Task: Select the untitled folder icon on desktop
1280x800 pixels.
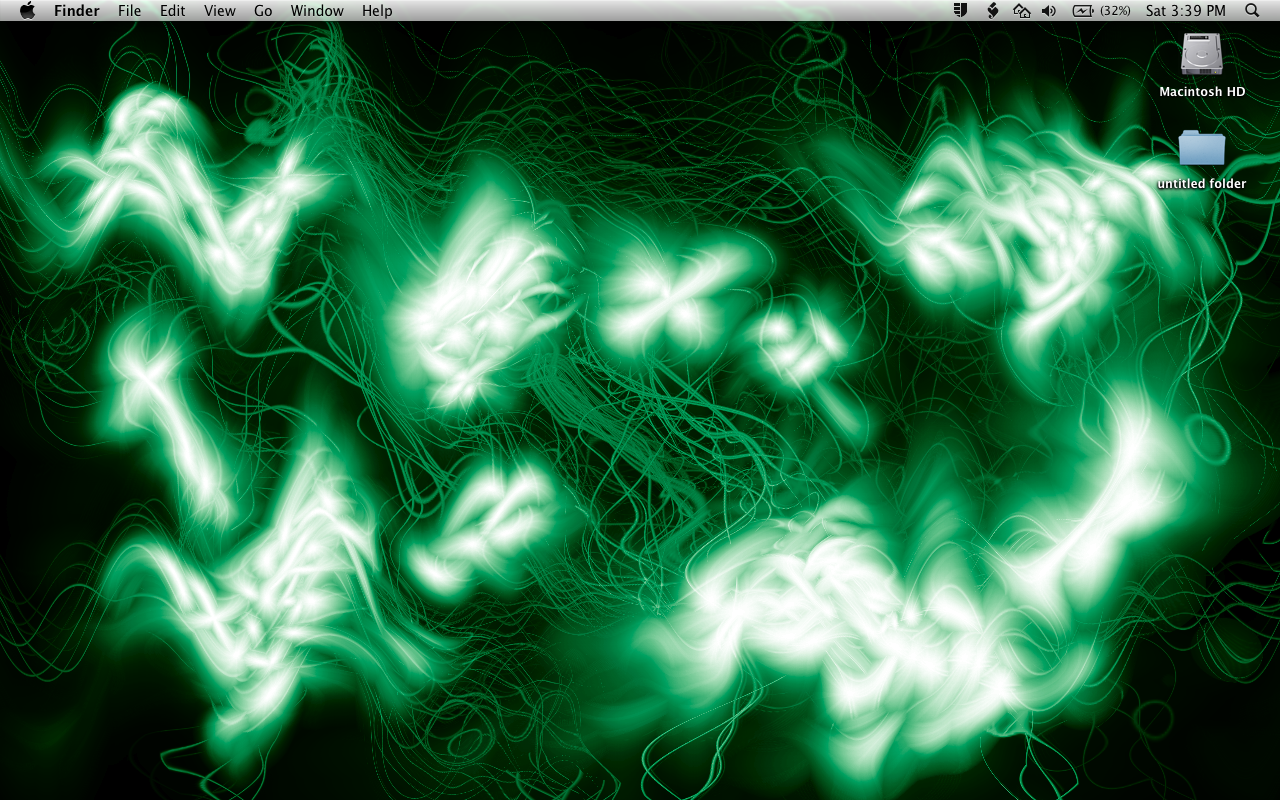Action: [x=1202, y=148]
